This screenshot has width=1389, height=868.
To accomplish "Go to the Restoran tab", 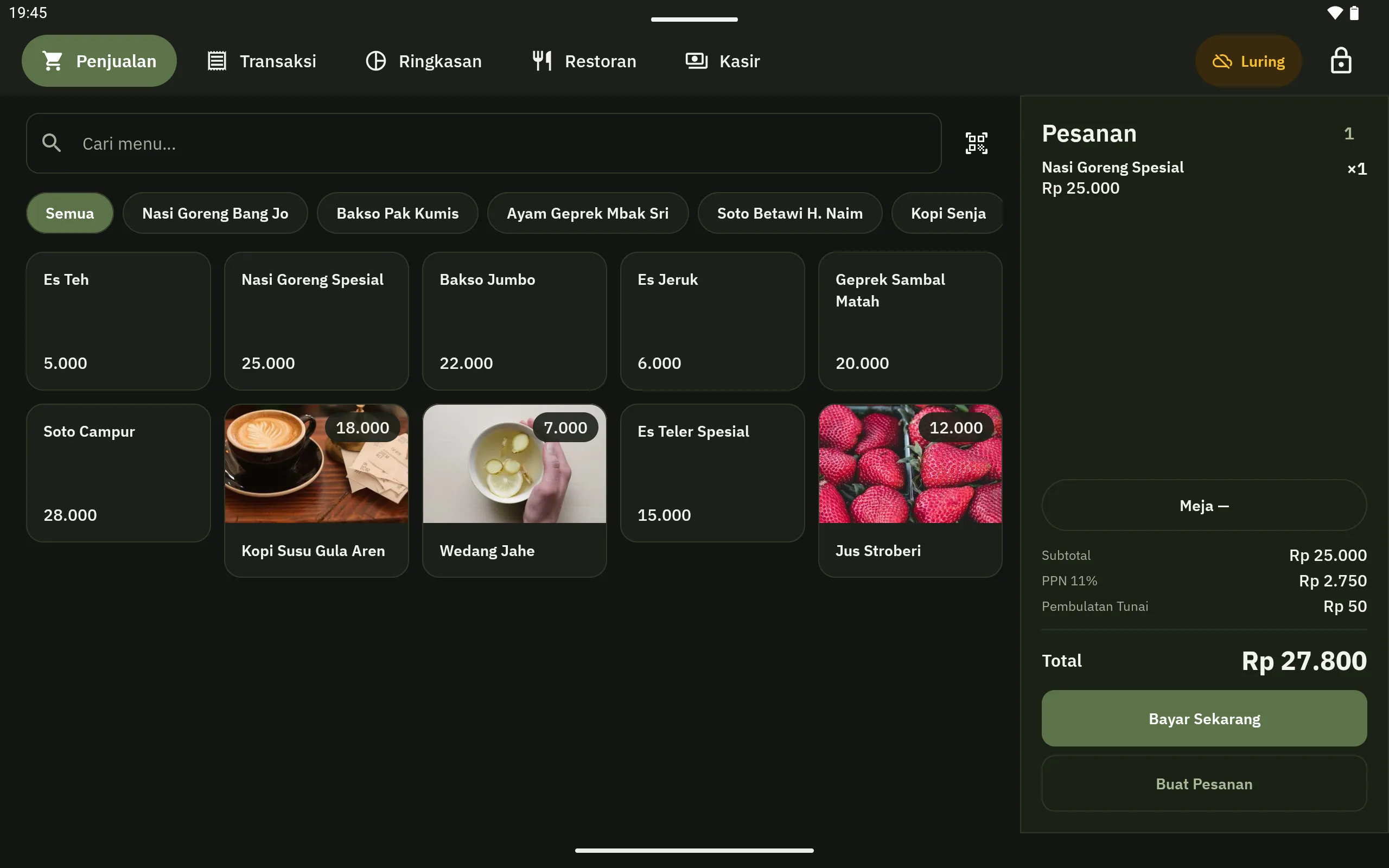I will click(584, 61).
